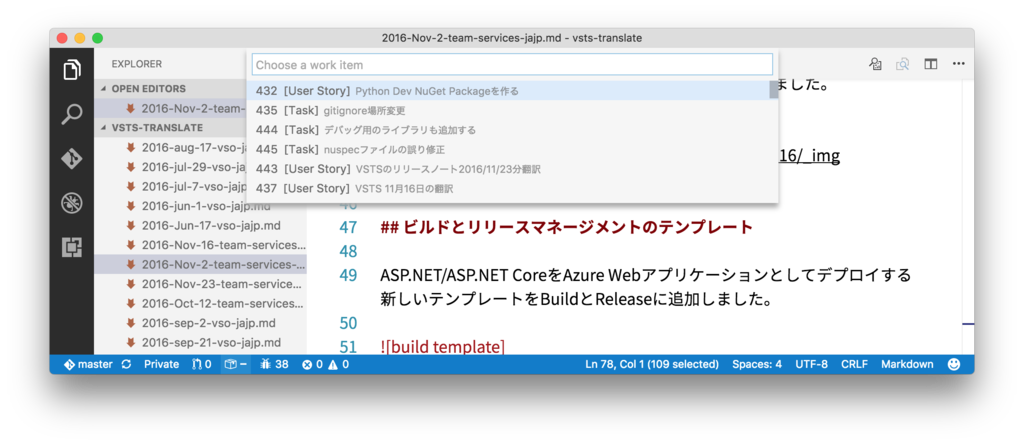Click UTF-8 encoding selector
1024x445 pixels.
[812, 365]
